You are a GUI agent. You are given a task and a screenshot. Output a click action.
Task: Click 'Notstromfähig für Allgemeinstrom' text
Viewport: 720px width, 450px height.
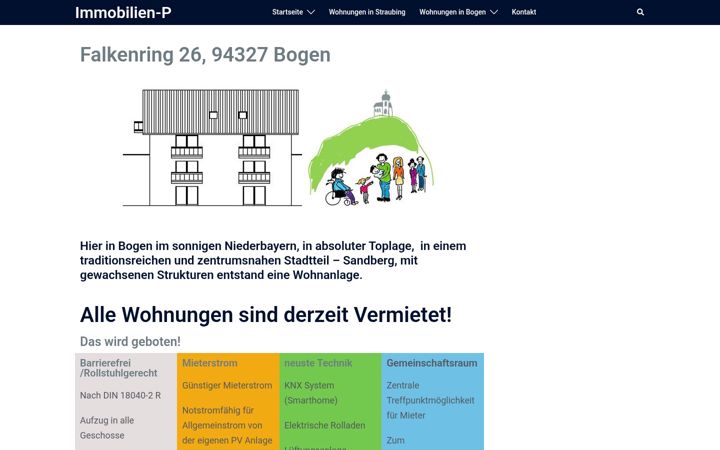[222, 418]
